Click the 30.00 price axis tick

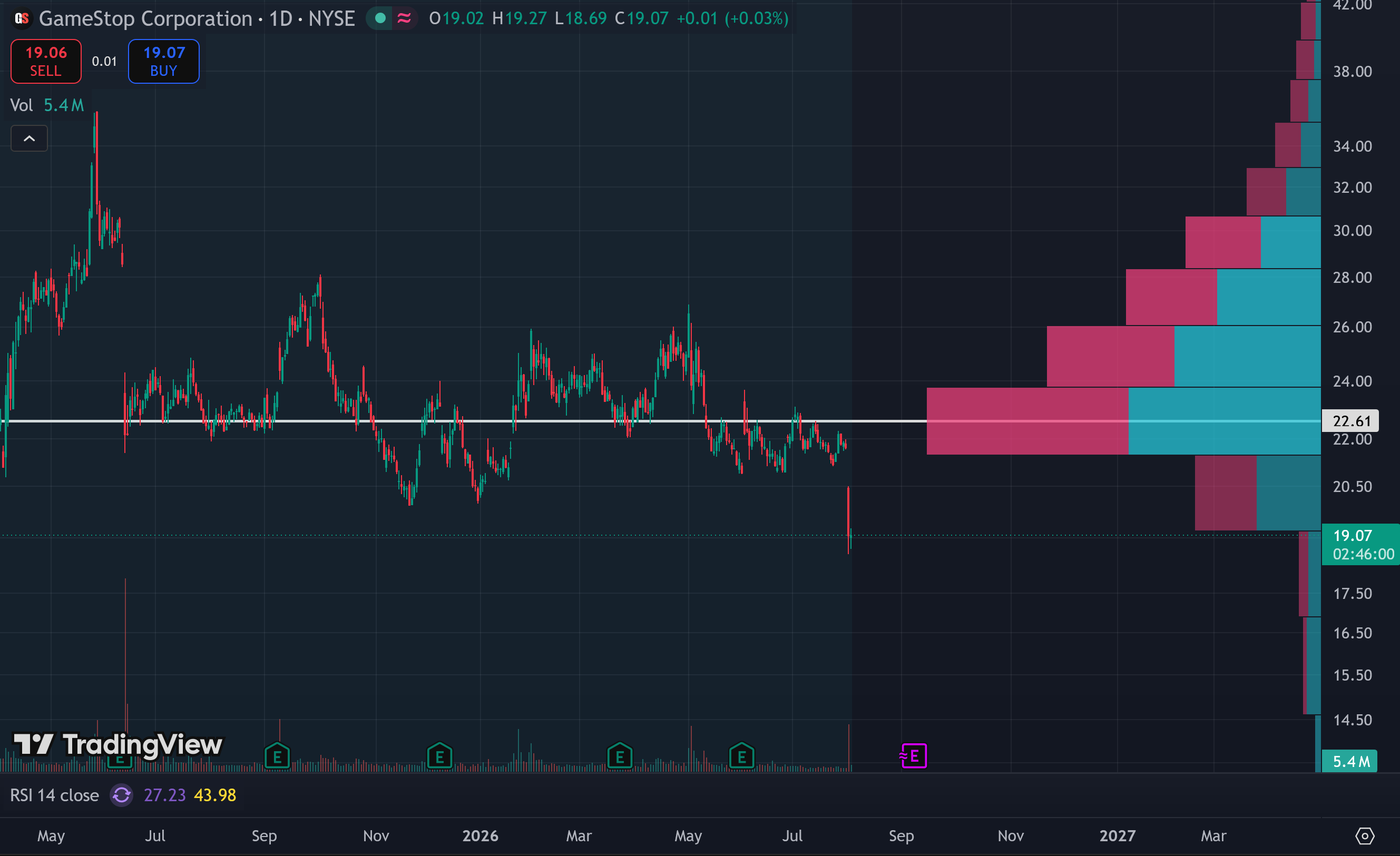point(1352,231)
